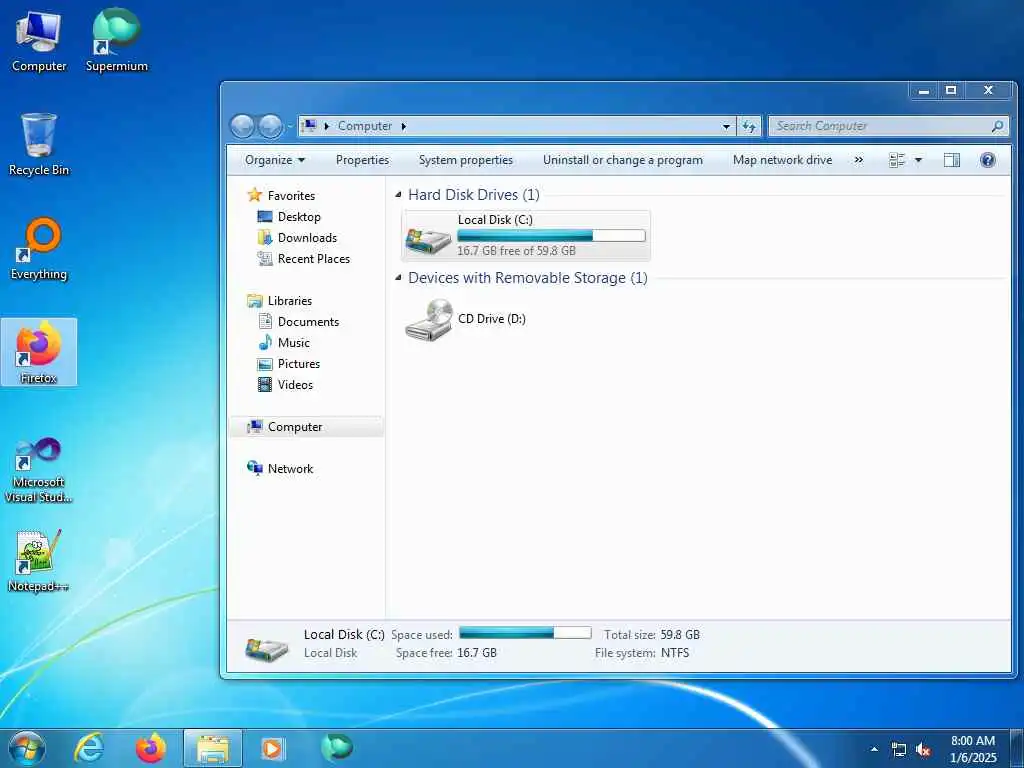Select the Supermium desktop shortcut
Viewport: 1024px width, 768px height.
pyautogui.click(x=116, y=40)
